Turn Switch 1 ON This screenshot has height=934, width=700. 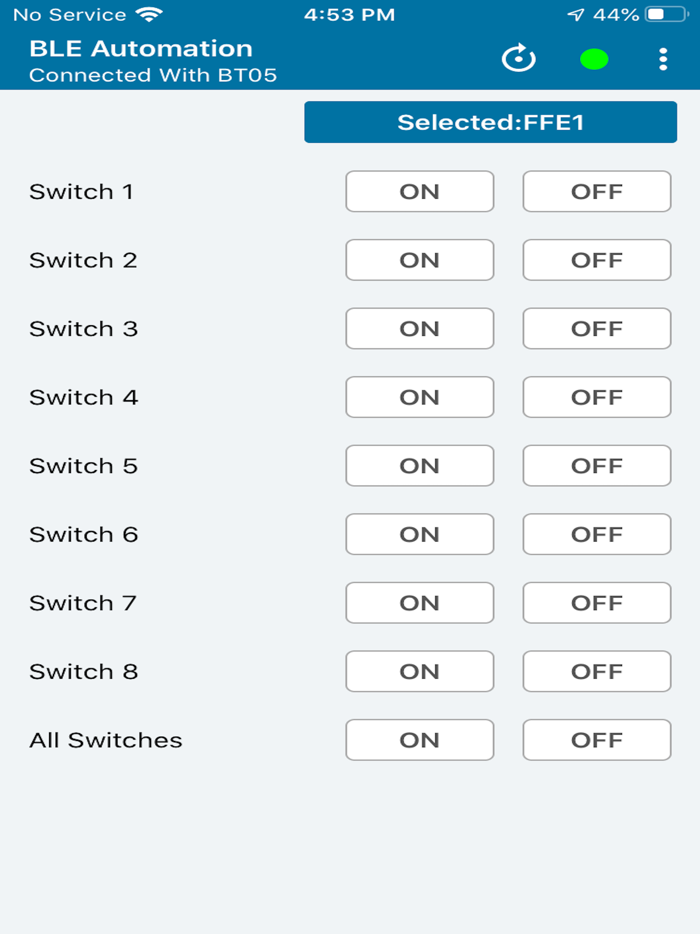coord(419,191)
